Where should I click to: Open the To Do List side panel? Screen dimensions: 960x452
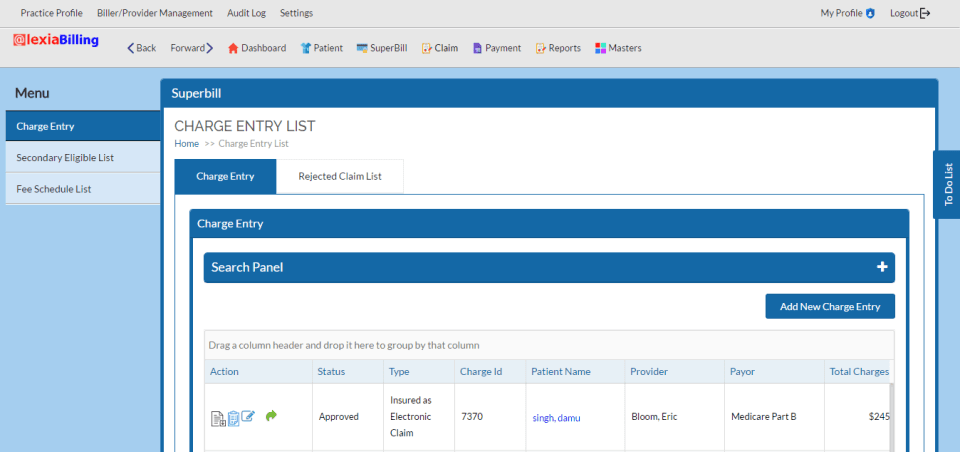coord(947,184)
